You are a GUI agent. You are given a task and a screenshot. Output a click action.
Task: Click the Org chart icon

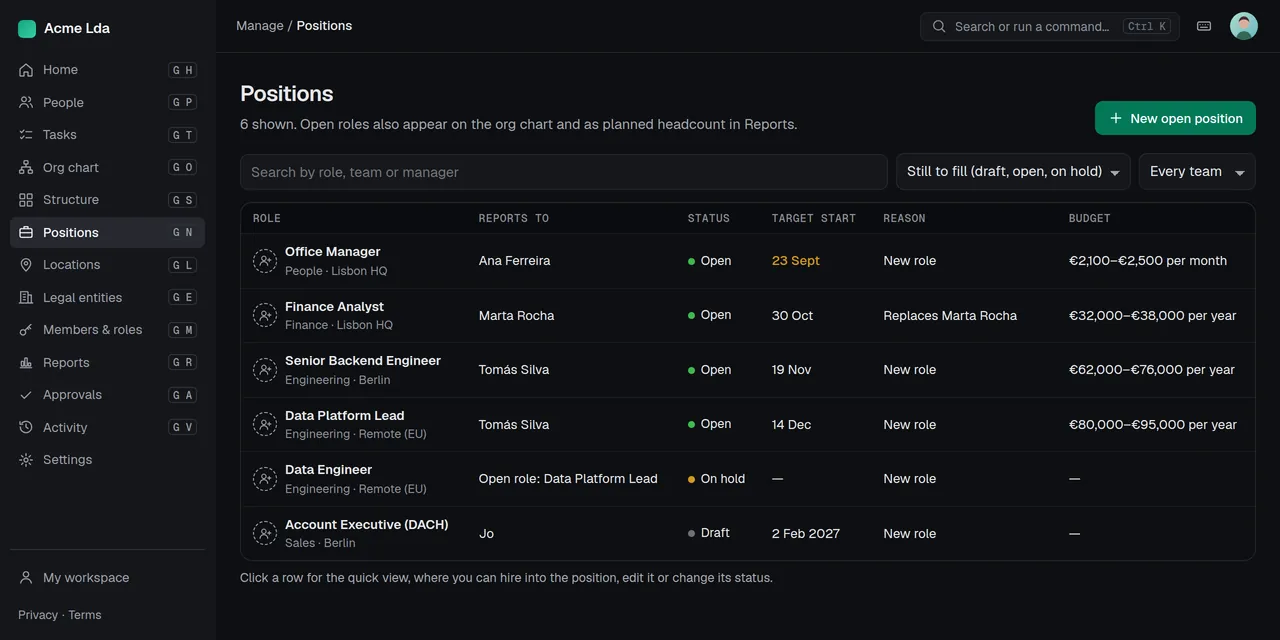(x=26, y=167)
